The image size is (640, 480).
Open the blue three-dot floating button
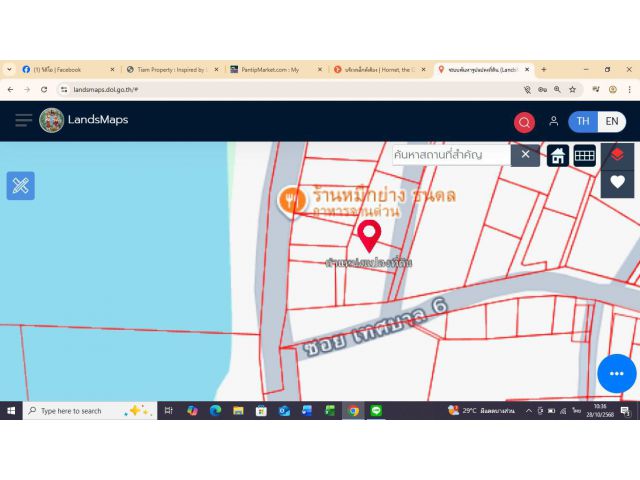616,373
